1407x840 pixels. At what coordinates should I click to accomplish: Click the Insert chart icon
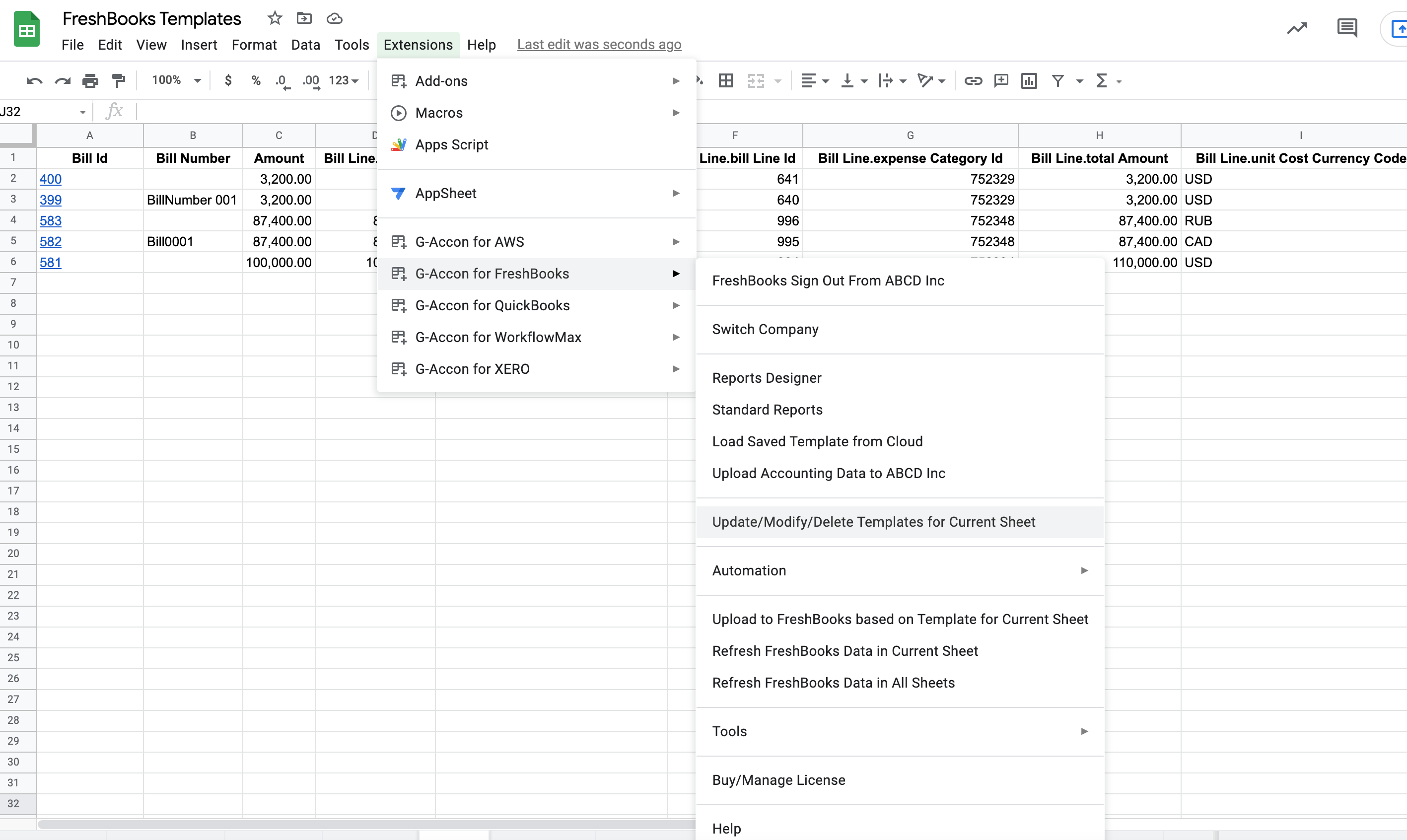pyautogui.click(x=1029, y=81)
